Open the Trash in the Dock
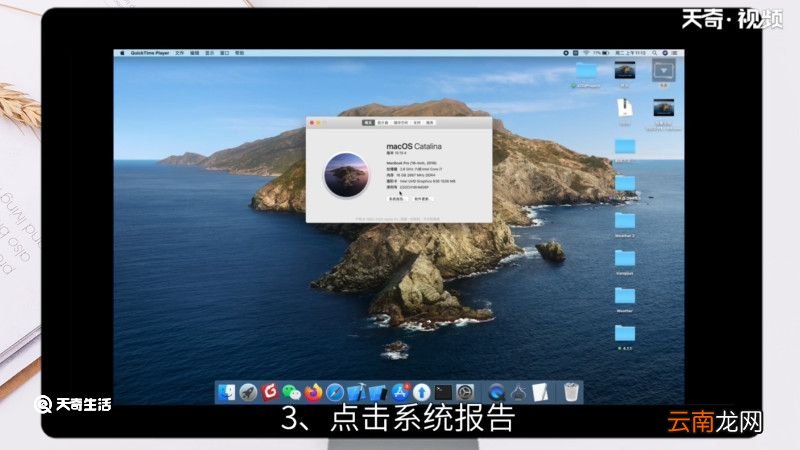The image size is (800, 450). point(571,392)
